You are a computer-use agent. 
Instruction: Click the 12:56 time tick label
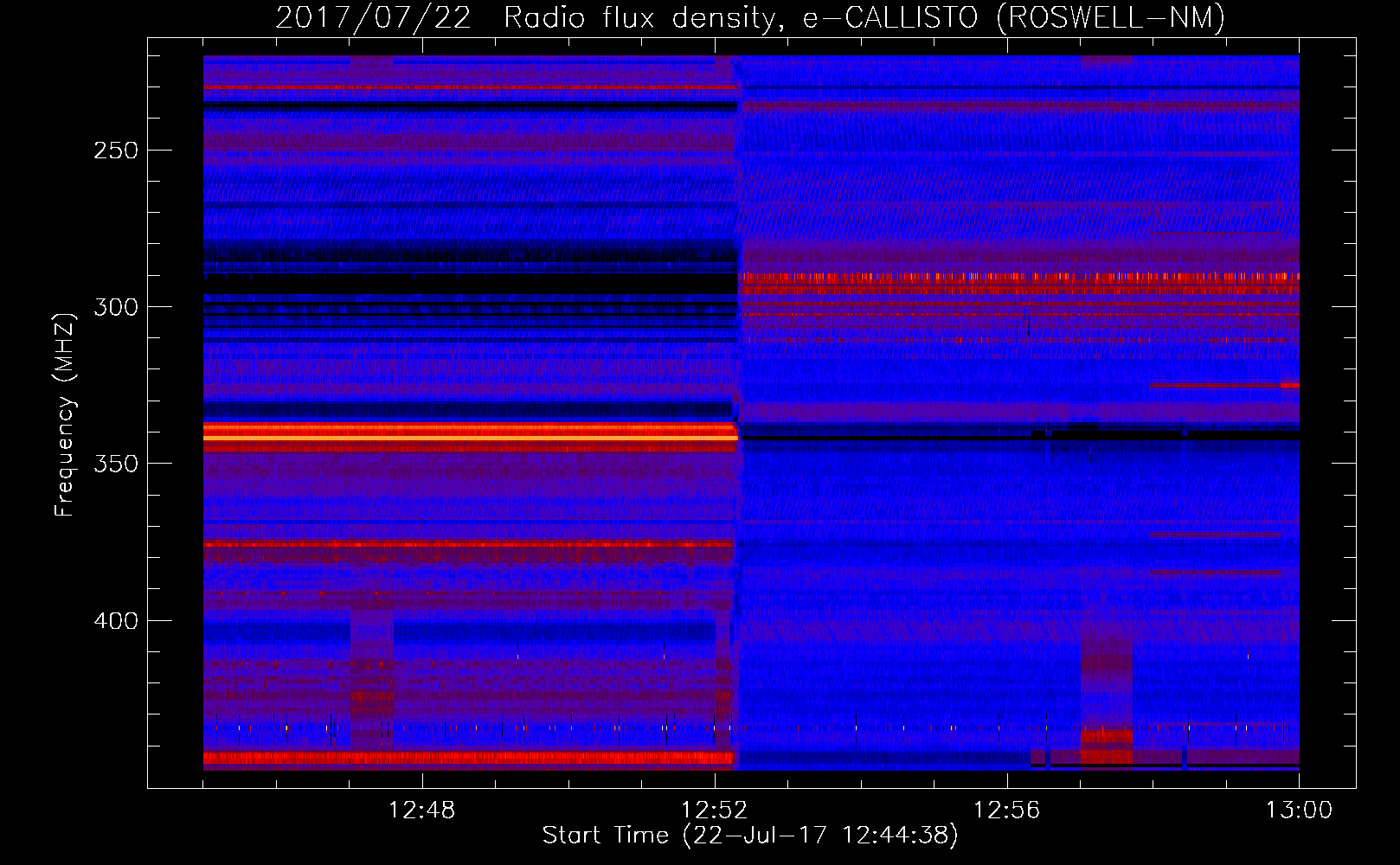pyautogui.click(x=1006, y=811)
